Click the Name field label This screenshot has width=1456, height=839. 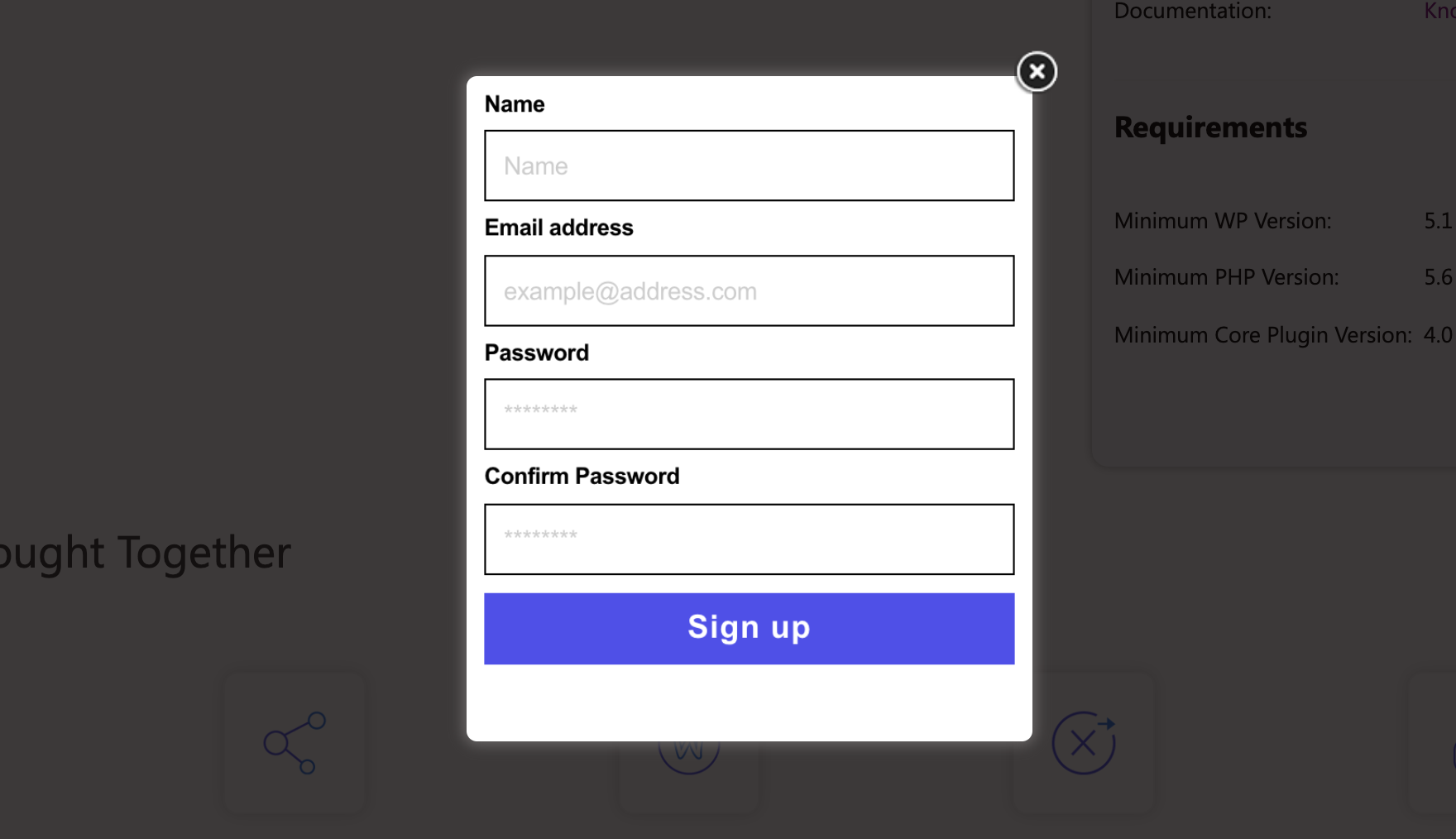(x=515, y=104)
